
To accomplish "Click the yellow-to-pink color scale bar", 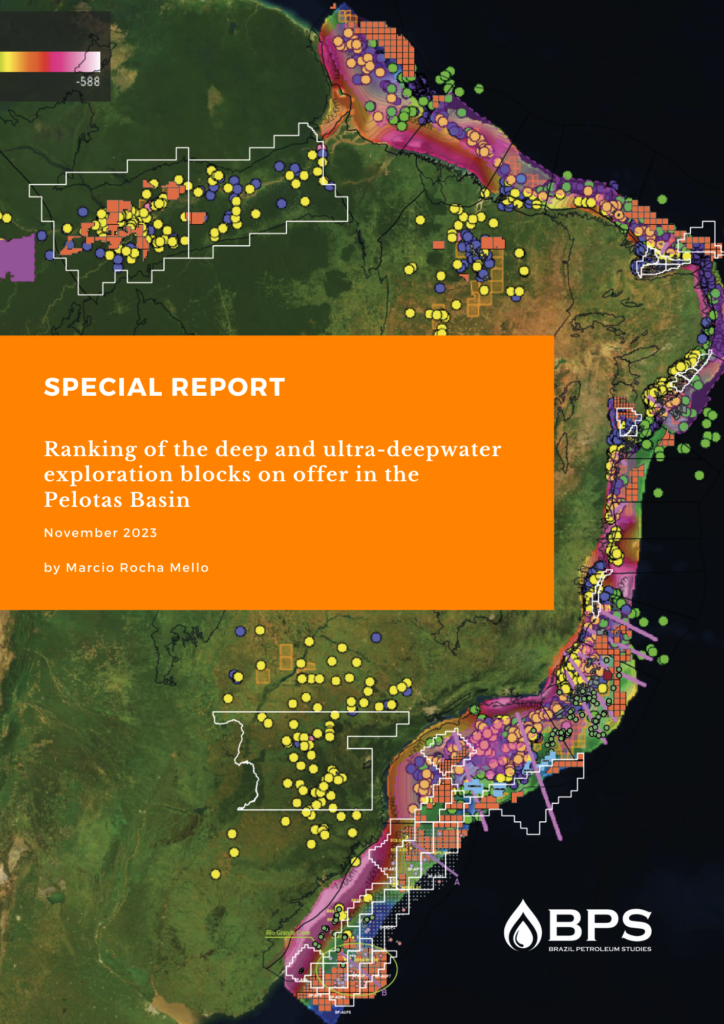I will click(50, 62).
